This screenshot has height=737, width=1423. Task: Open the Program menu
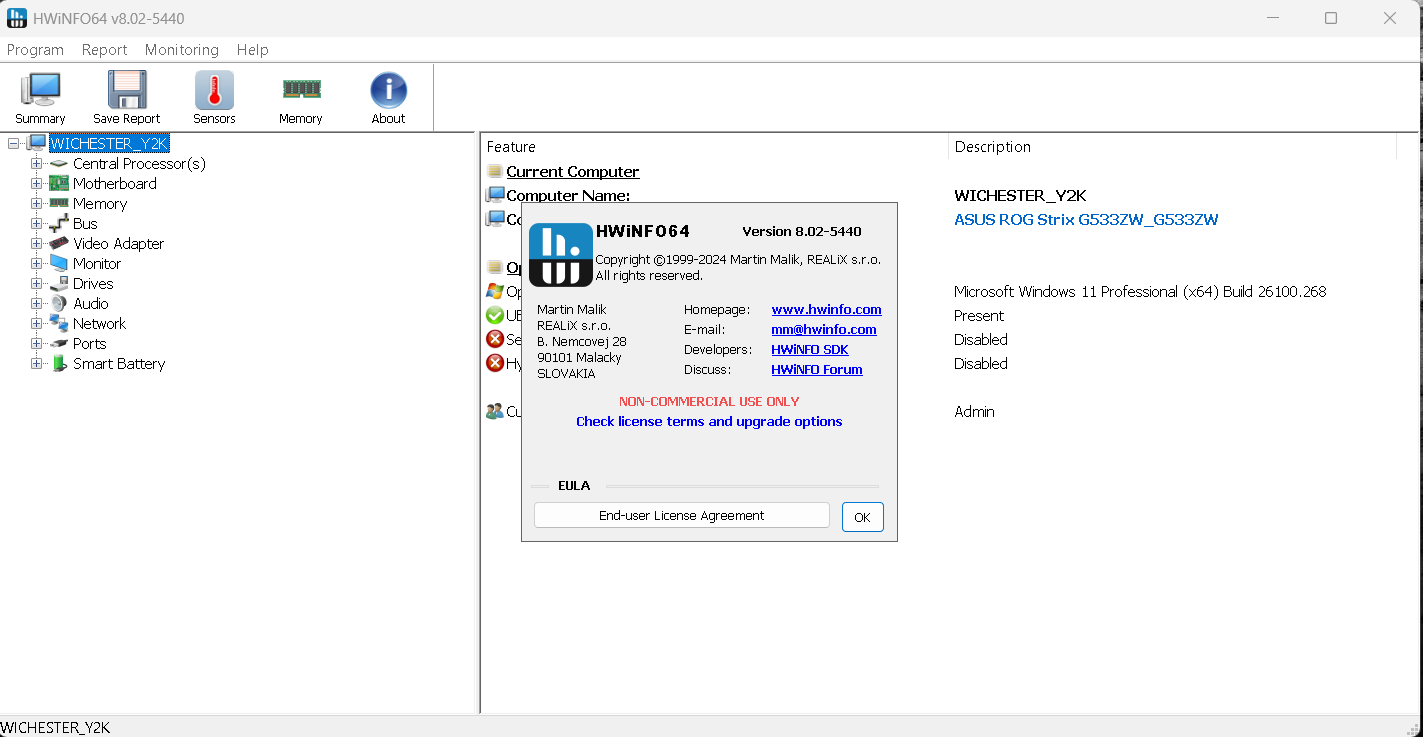35,50
